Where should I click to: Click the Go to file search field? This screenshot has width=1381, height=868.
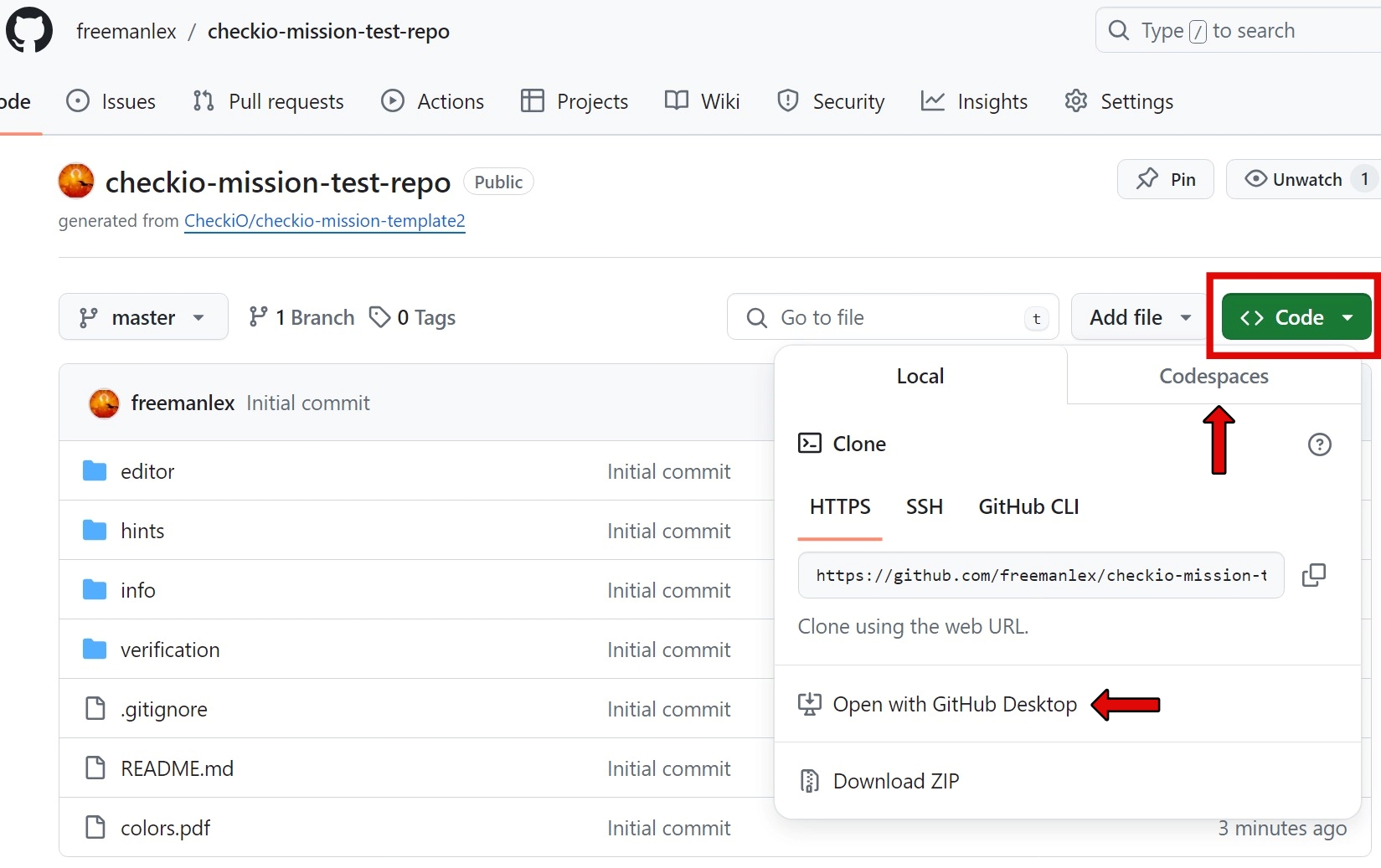893,317
